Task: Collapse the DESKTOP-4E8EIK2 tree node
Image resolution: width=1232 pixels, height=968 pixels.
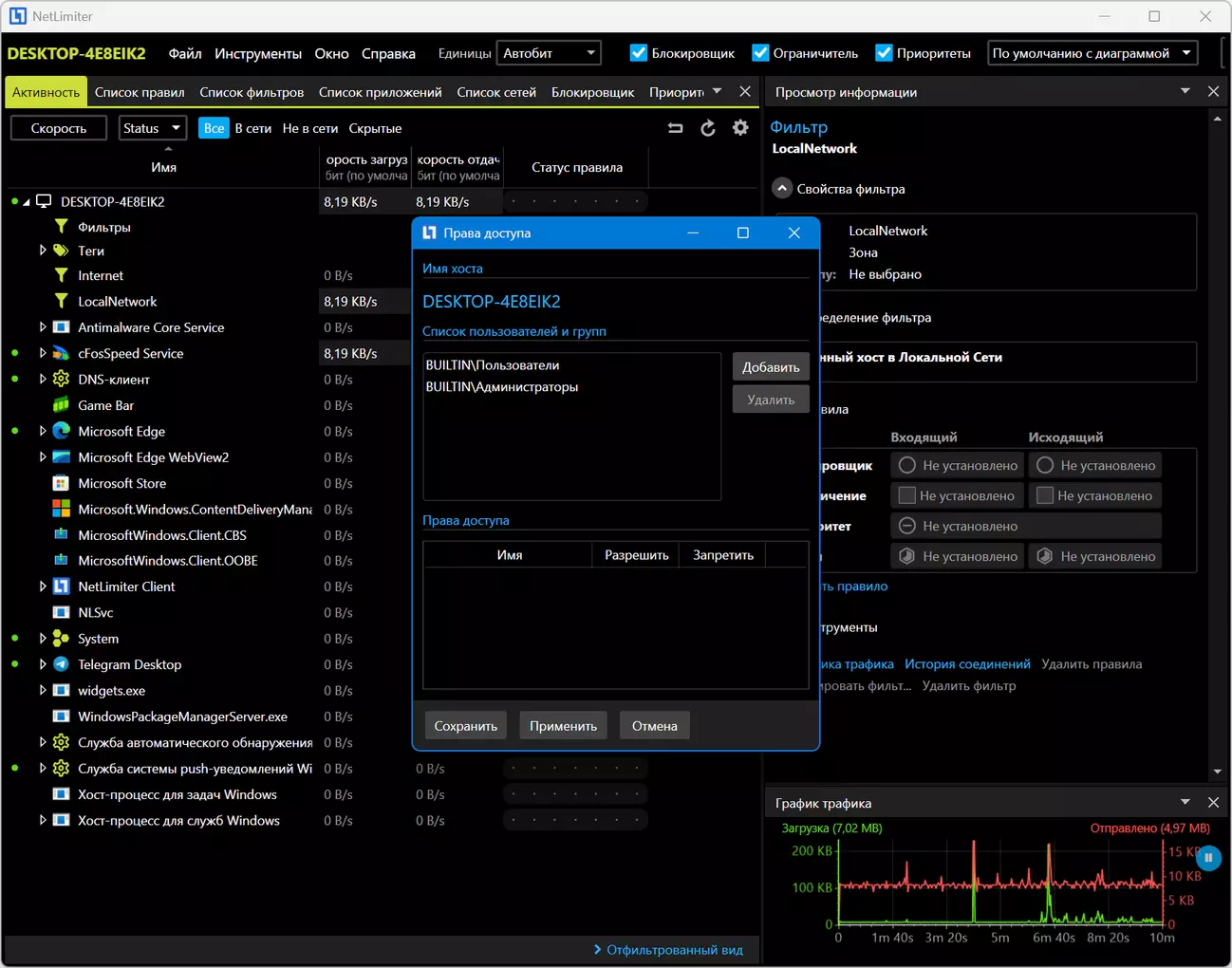Action: (27, 202)
